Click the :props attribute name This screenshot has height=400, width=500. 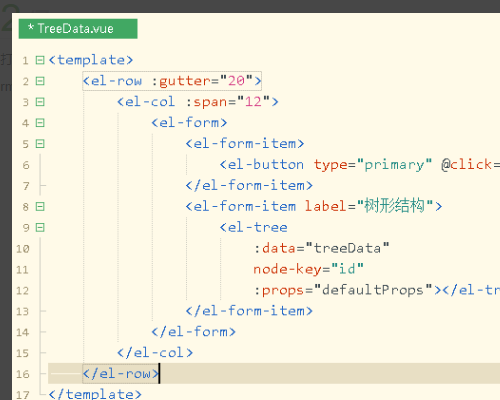pos(279,290)
